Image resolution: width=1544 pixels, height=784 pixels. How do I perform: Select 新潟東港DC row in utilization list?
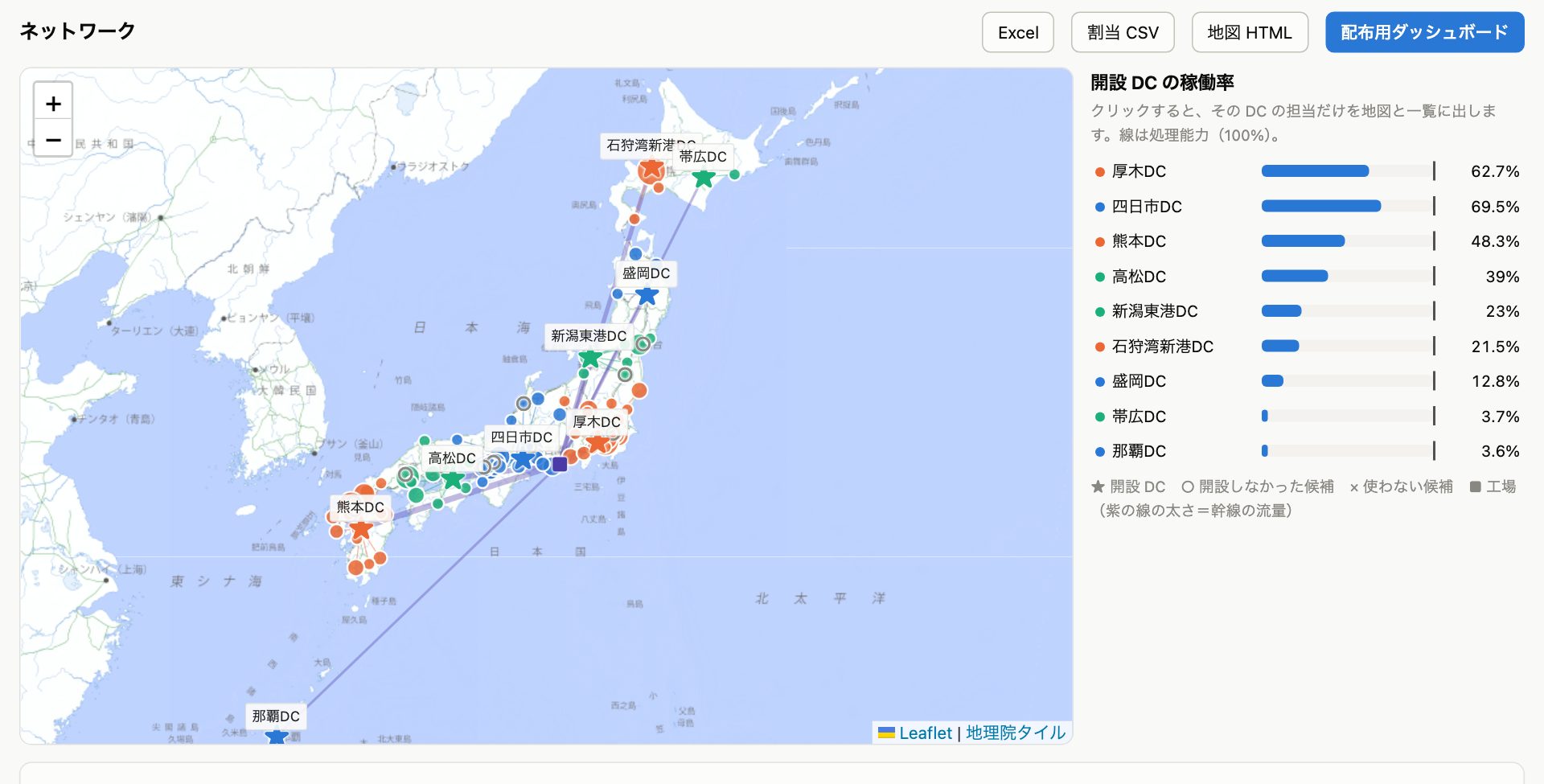pyautogui.click(x=1307, y=311)
